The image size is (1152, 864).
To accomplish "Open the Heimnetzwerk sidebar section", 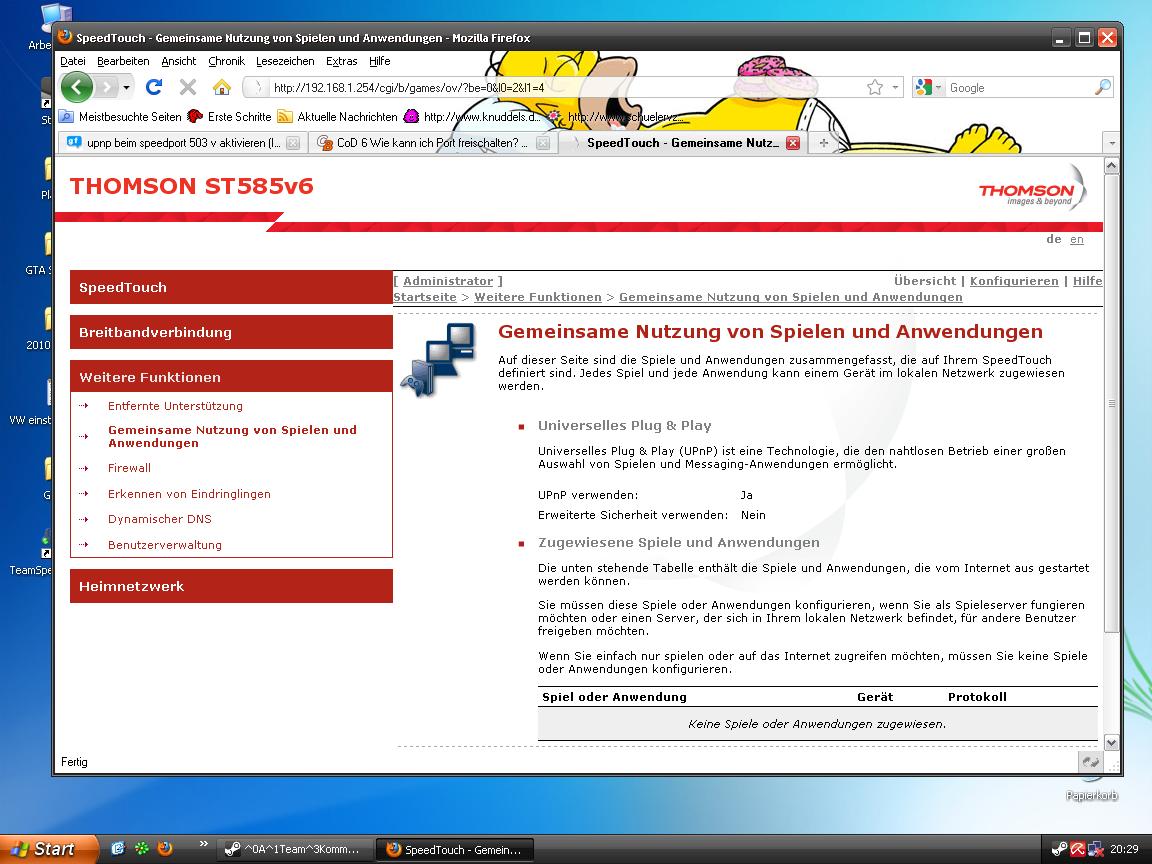I will click(231, 586).
